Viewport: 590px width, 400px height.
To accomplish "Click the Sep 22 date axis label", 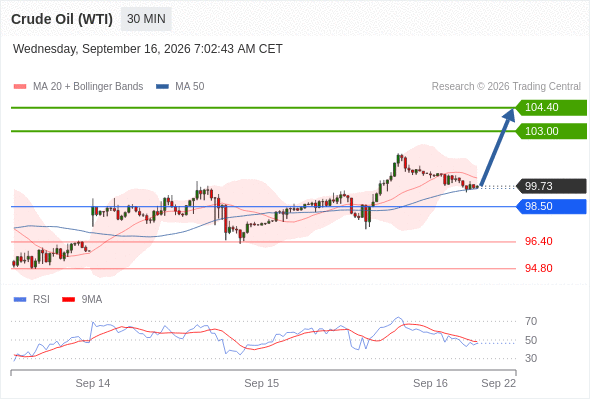I will (499, 383).
